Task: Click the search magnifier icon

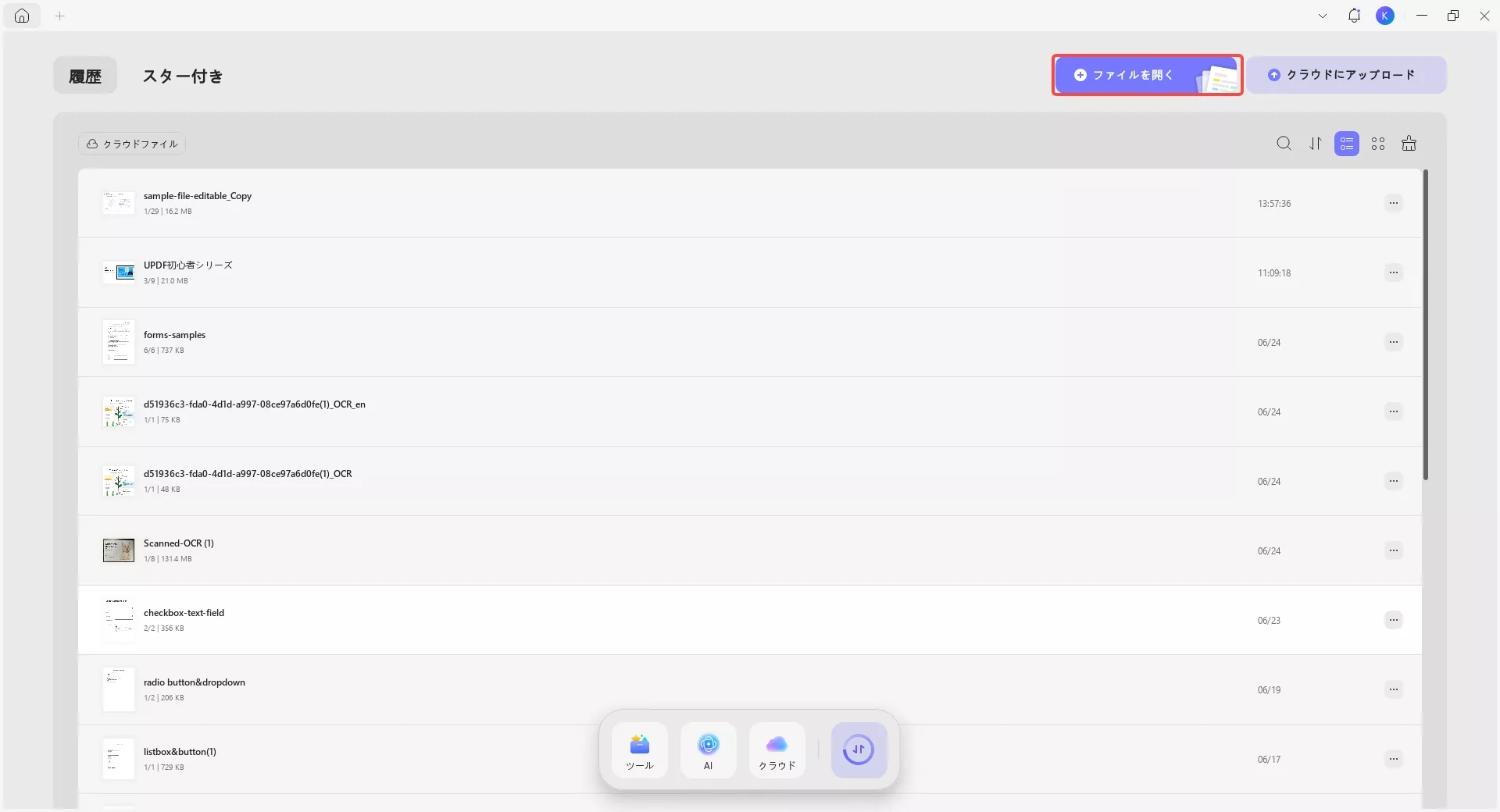Action: [x=1284, y=144]
